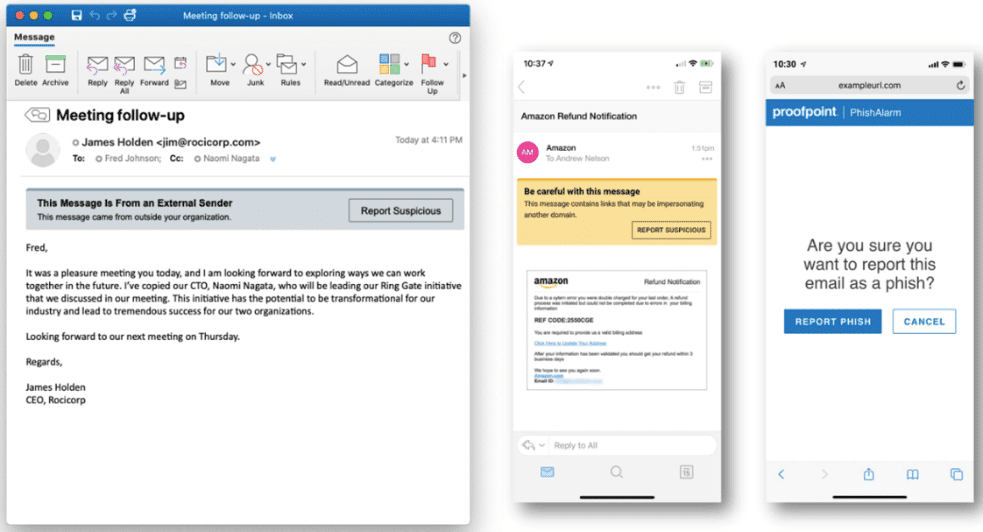Tap the Safari share icon
This screenshot has height=532, width=983.
[868, 474]
